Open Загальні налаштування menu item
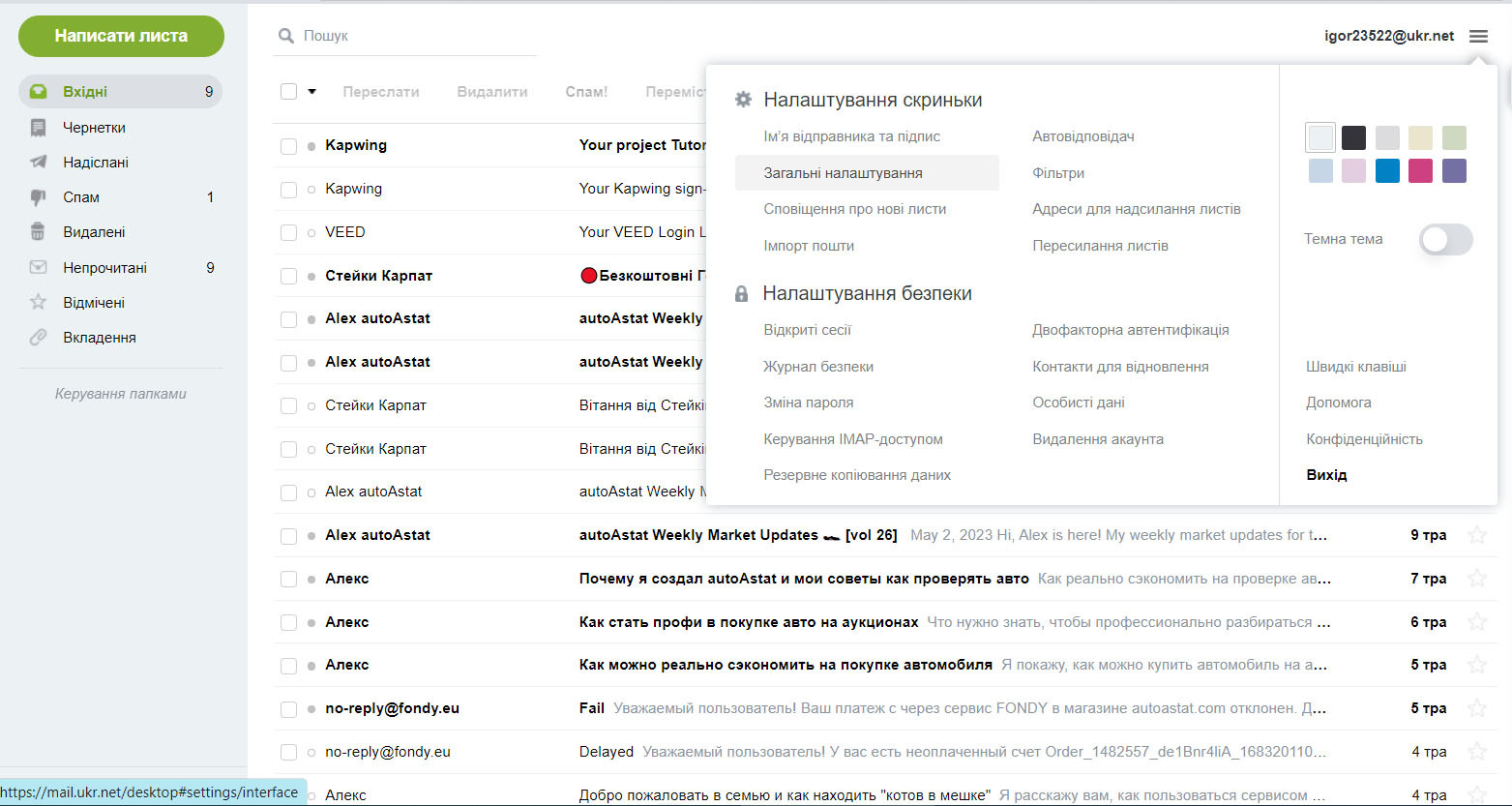Viewport: 1512px width, 806px height. tap(843, 173)
